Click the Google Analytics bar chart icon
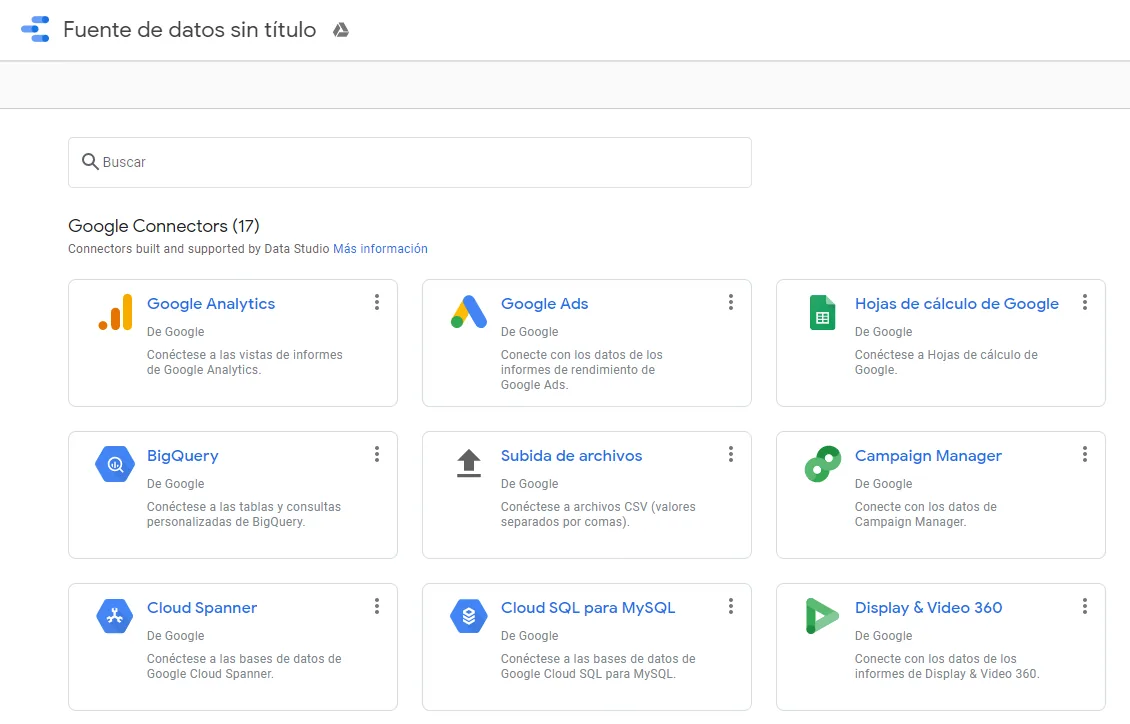This screenshot has height=724, width=1130. [x=115, y=312]
